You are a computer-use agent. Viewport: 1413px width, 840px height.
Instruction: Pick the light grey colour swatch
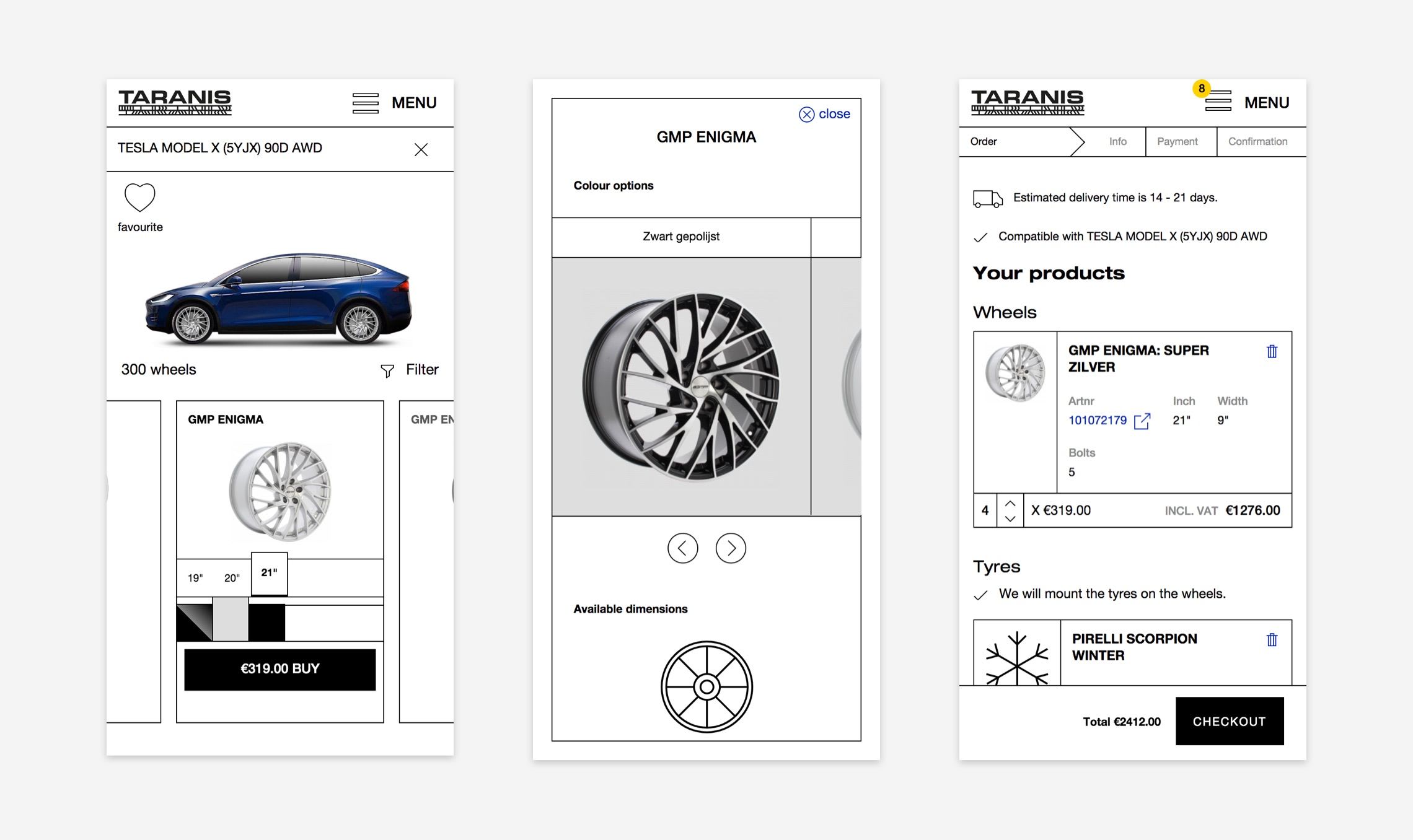click(231, 620)
